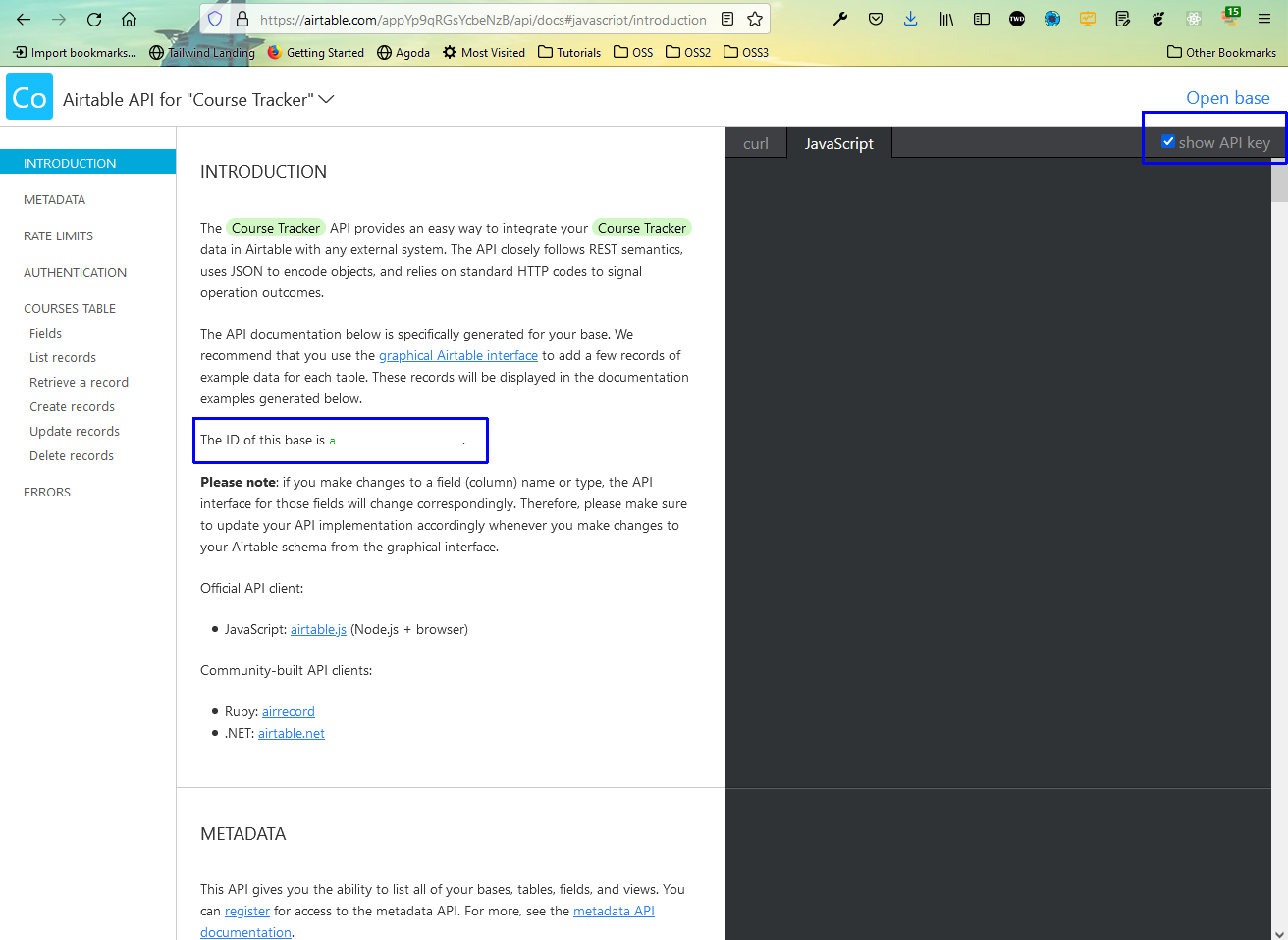Toggle reader view icon in address bar

click(727, 20)
